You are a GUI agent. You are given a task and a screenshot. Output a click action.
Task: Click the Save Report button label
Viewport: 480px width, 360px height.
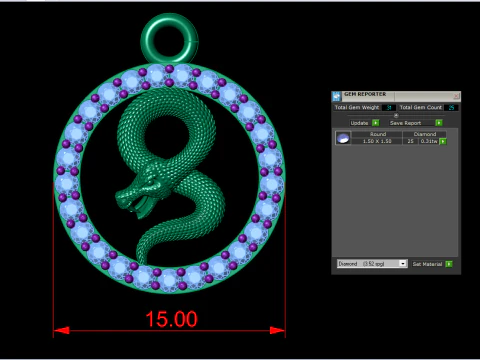[x=405, y=123]
